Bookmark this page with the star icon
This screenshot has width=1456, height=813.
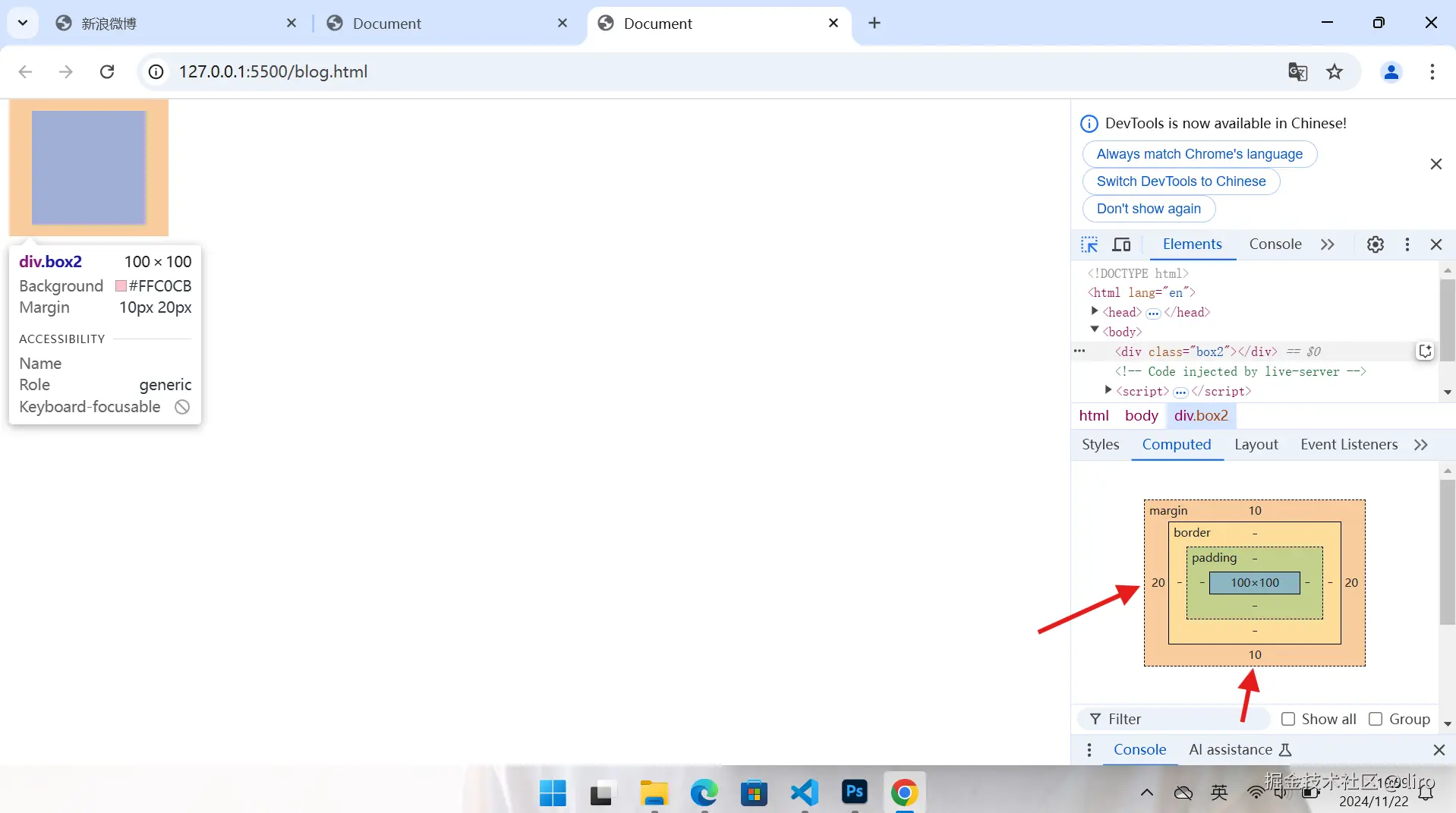pyautogui.click(x=1334, y=71)
